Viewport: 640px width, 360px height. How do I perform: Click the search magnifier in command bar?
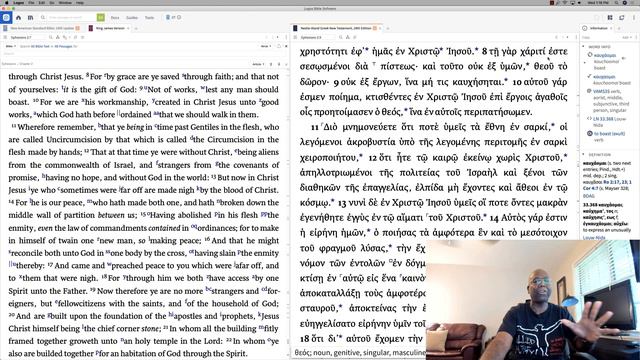[42, 18]
